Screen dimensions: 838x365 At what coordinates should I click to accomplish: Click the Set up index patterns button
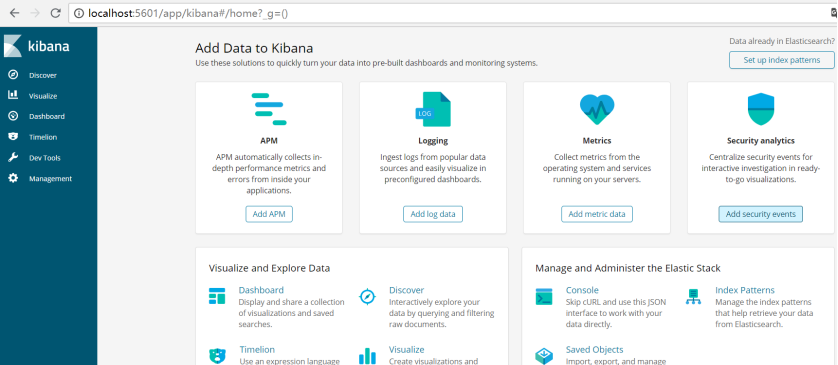point(782,60)
